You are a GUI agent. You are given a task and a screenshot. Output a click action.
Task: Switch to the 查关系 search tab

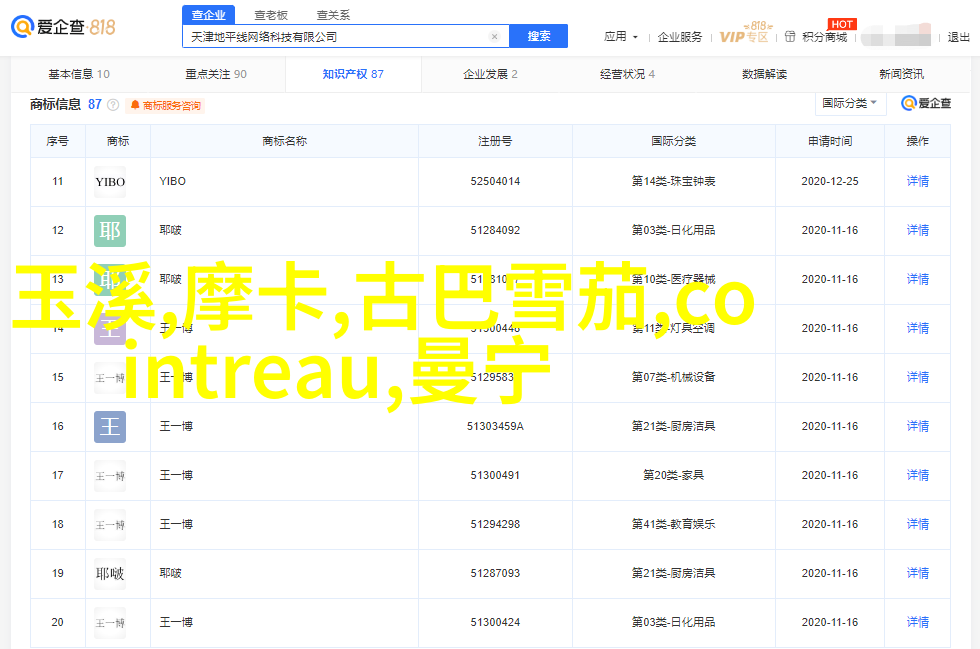(333, 15)
